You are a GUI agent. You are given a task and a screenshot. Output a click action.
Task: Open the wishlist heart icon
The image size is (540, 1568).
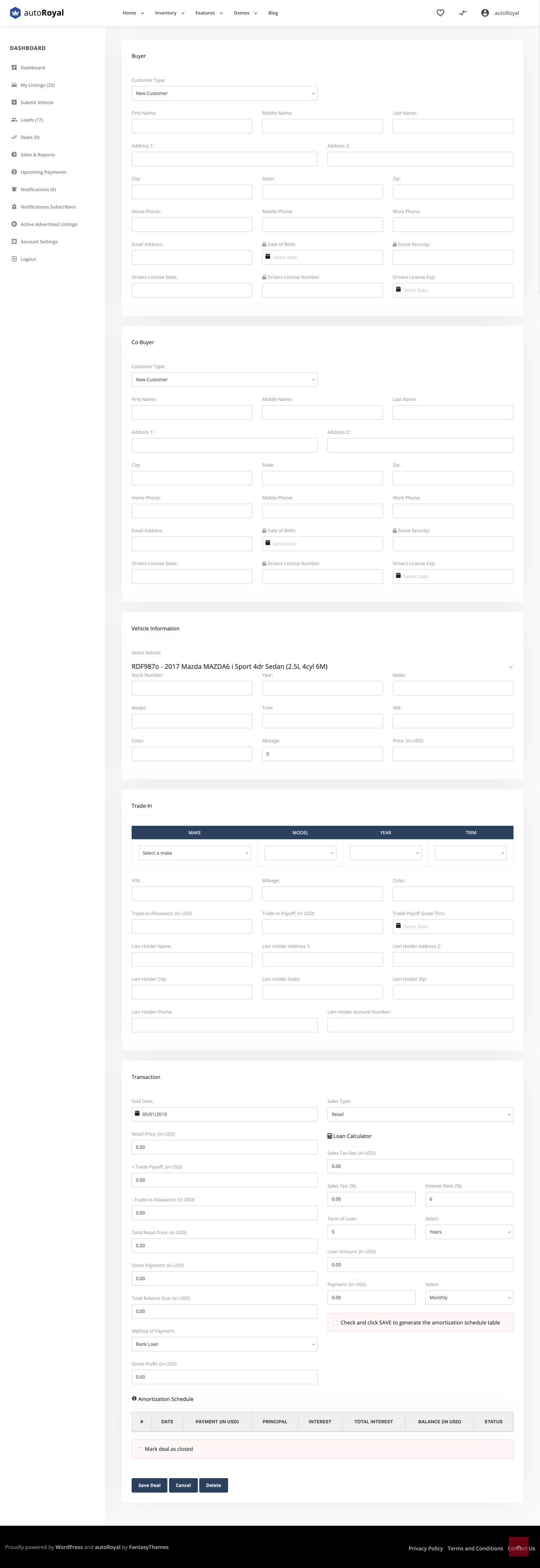[440, 13]
